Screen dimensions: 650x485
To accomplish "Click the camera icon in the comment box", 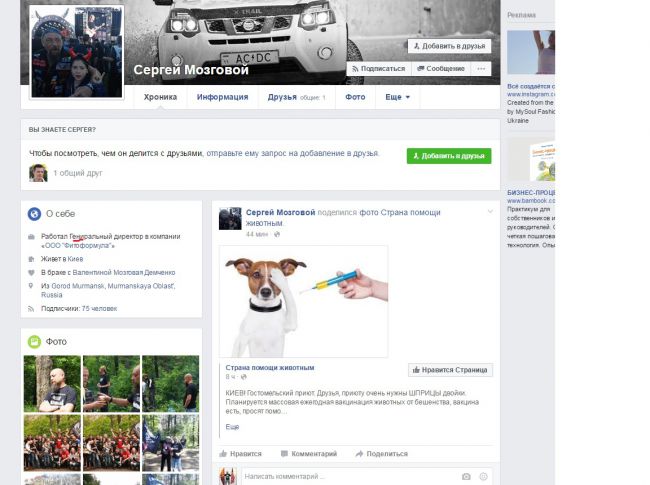I will [466, 477].
